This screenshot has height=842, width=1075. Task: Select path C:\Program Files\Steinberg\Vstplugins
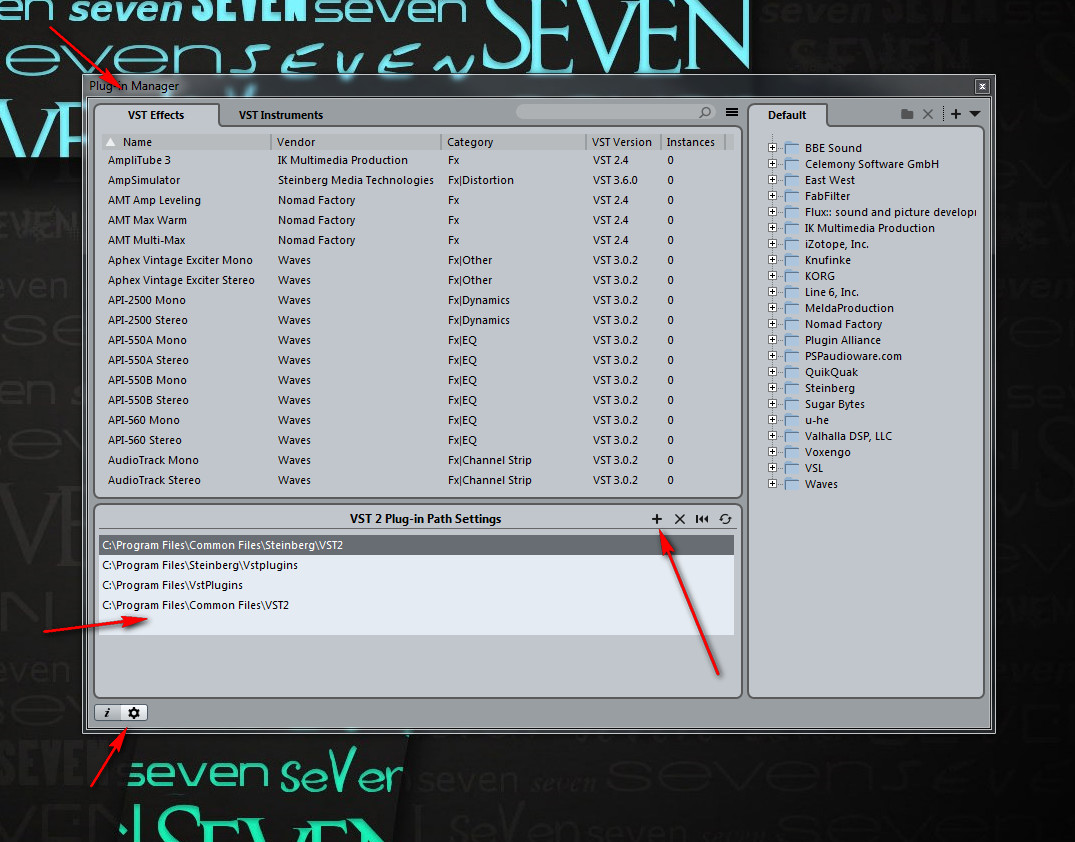(416, 565)
